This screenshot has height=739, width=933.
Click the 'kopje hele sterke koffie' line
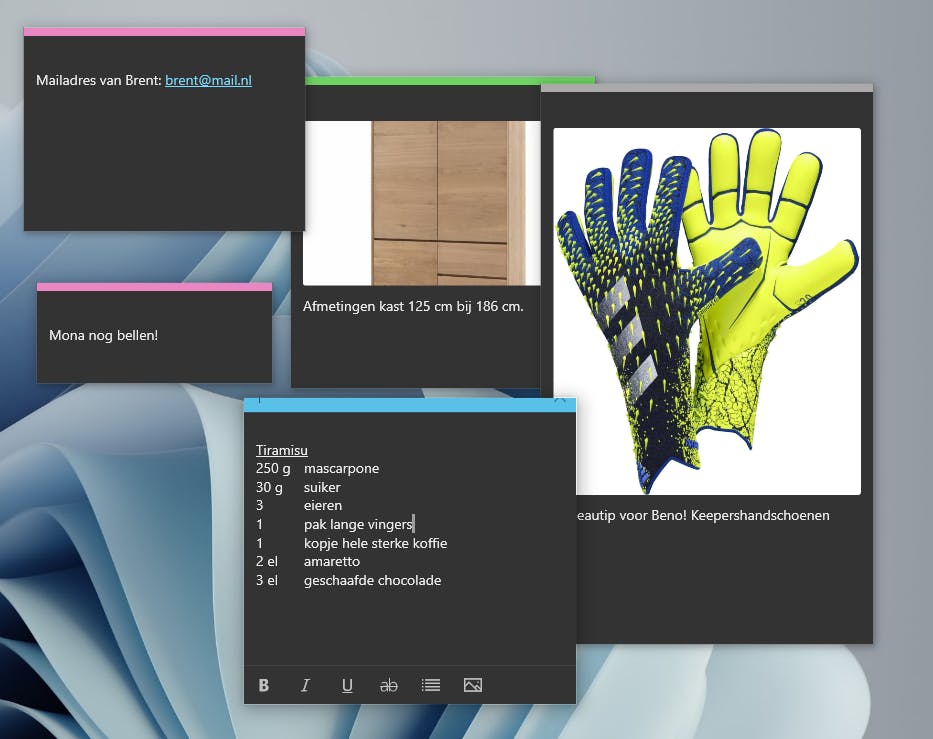point(375,543)
